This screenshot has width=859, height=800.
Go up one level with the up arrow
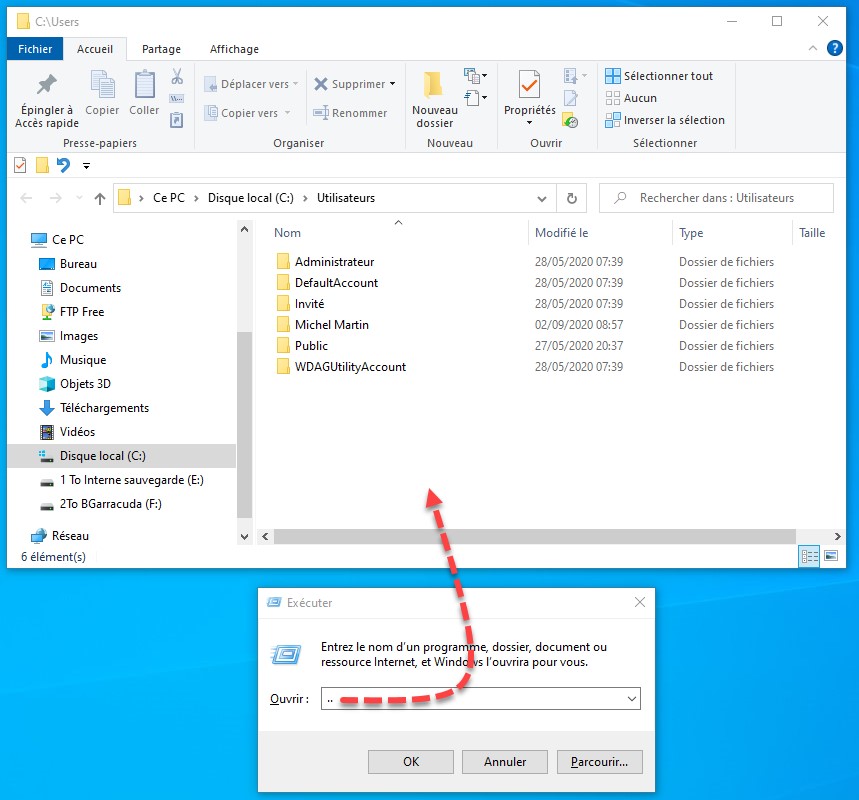[100, 198]
